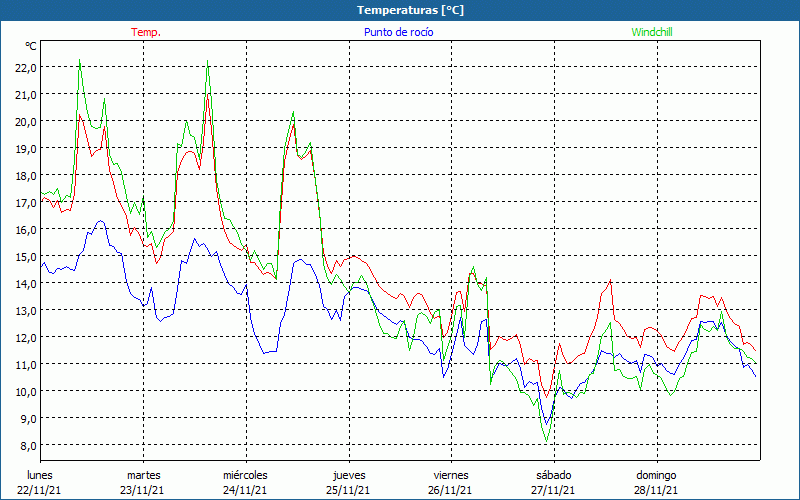Click the 14,0 y-axis value
The width and height of the screenshot is (800, 500).
click(26, 283)
